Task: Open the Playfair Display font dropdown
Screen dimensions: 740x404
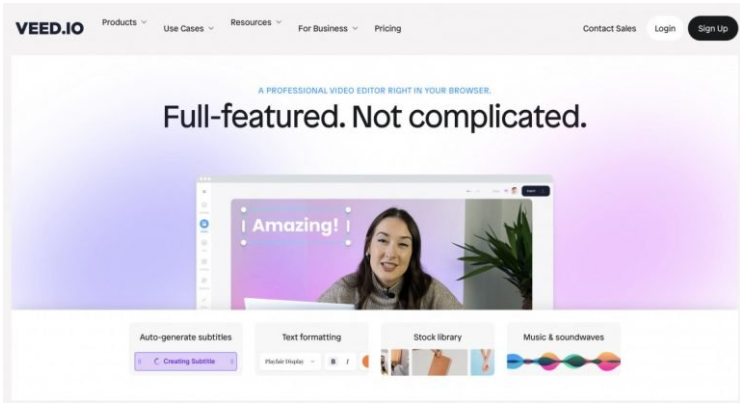Action: [290, 362]
